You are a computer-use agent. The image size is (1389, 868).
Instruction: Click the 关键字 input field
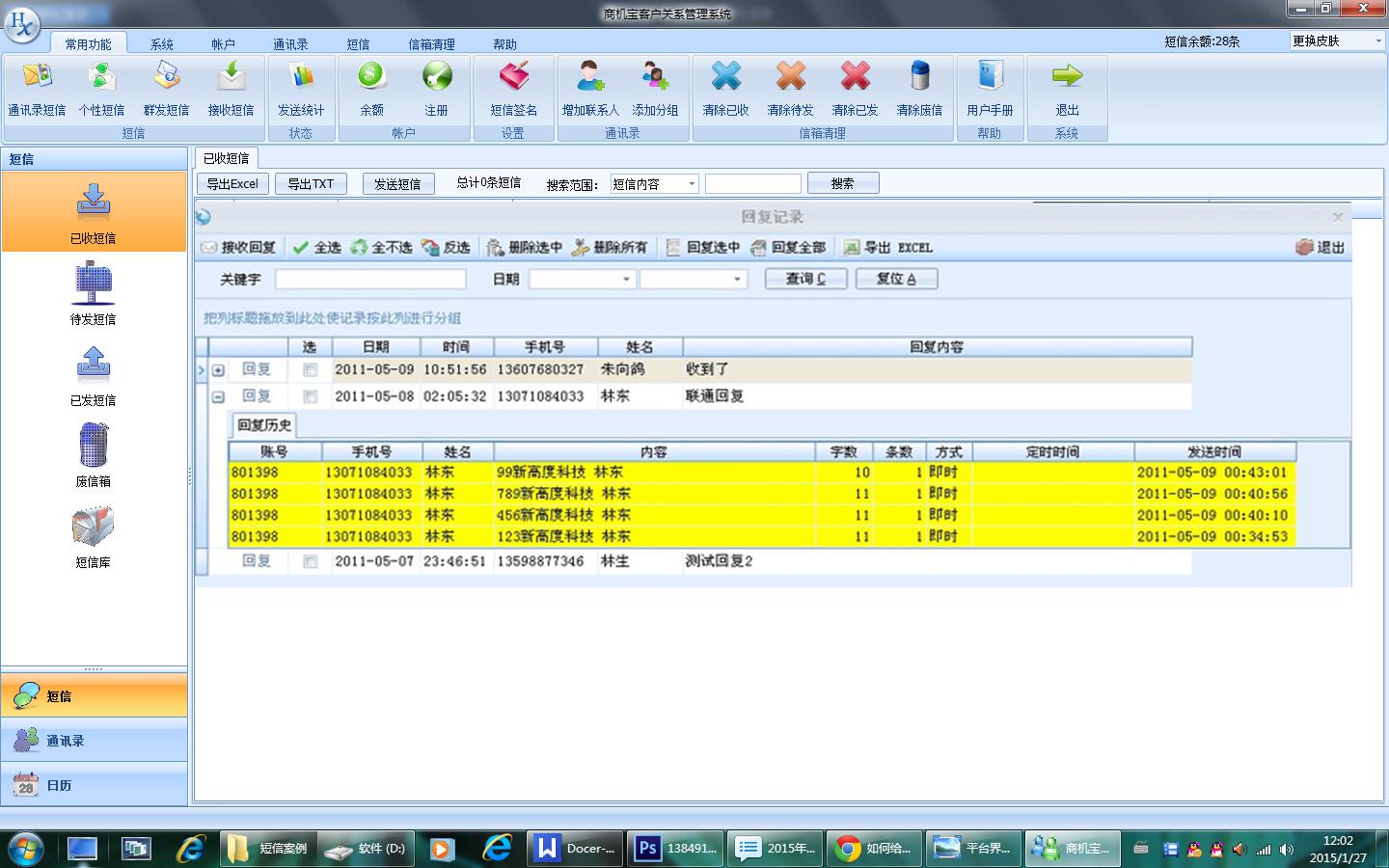pos(370,280)
